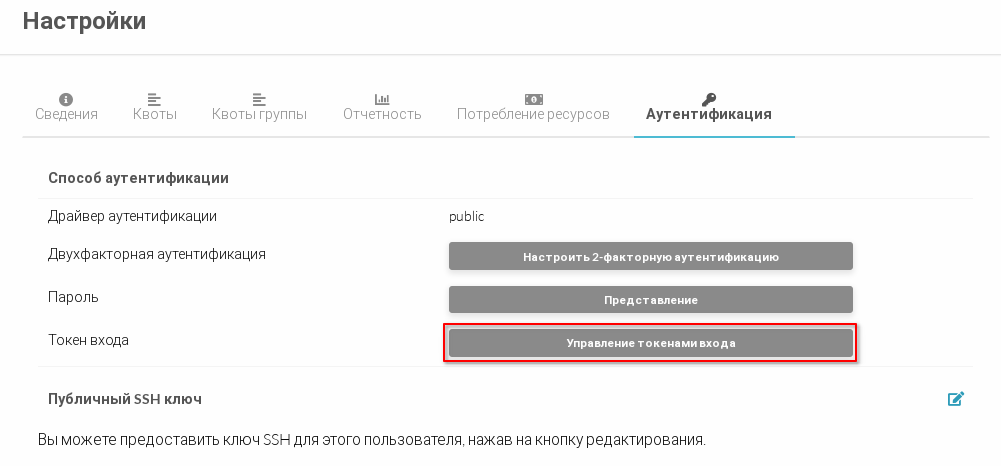Click the list icon above Квоты
Screen dimensions: 1001x466
click(x=154, y=99)
